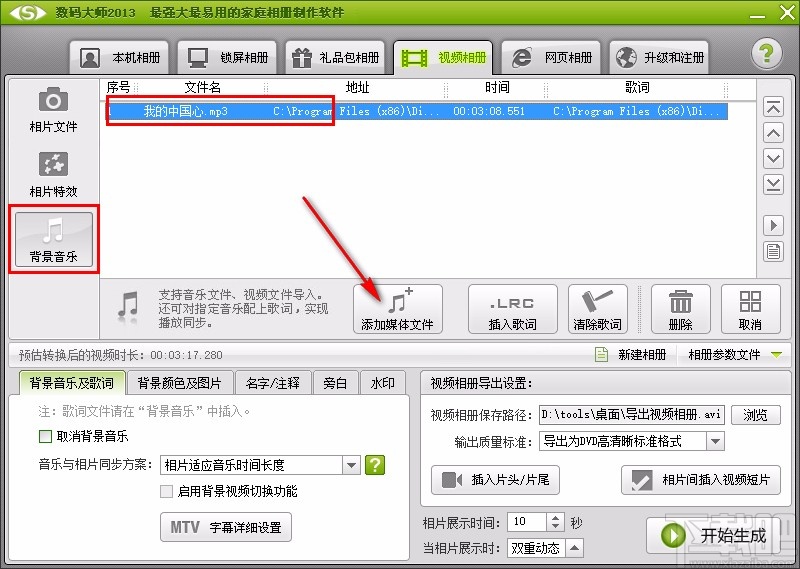
Task: Expand 相册参数文件 dropdown
Action: click(x=777, y=354)
